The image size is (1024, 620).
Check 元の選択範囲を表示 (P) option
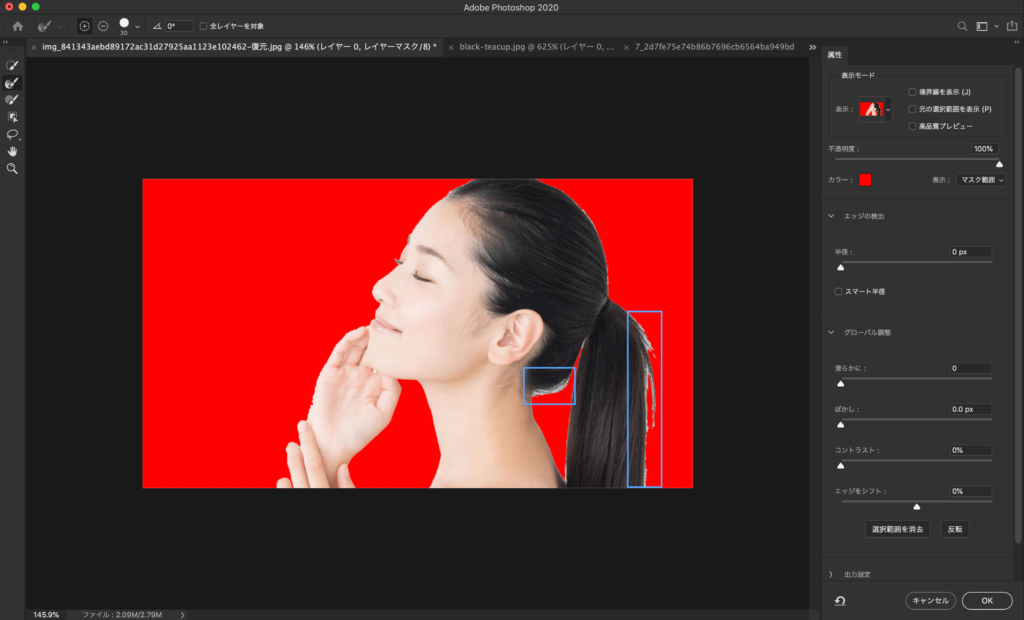912,109
